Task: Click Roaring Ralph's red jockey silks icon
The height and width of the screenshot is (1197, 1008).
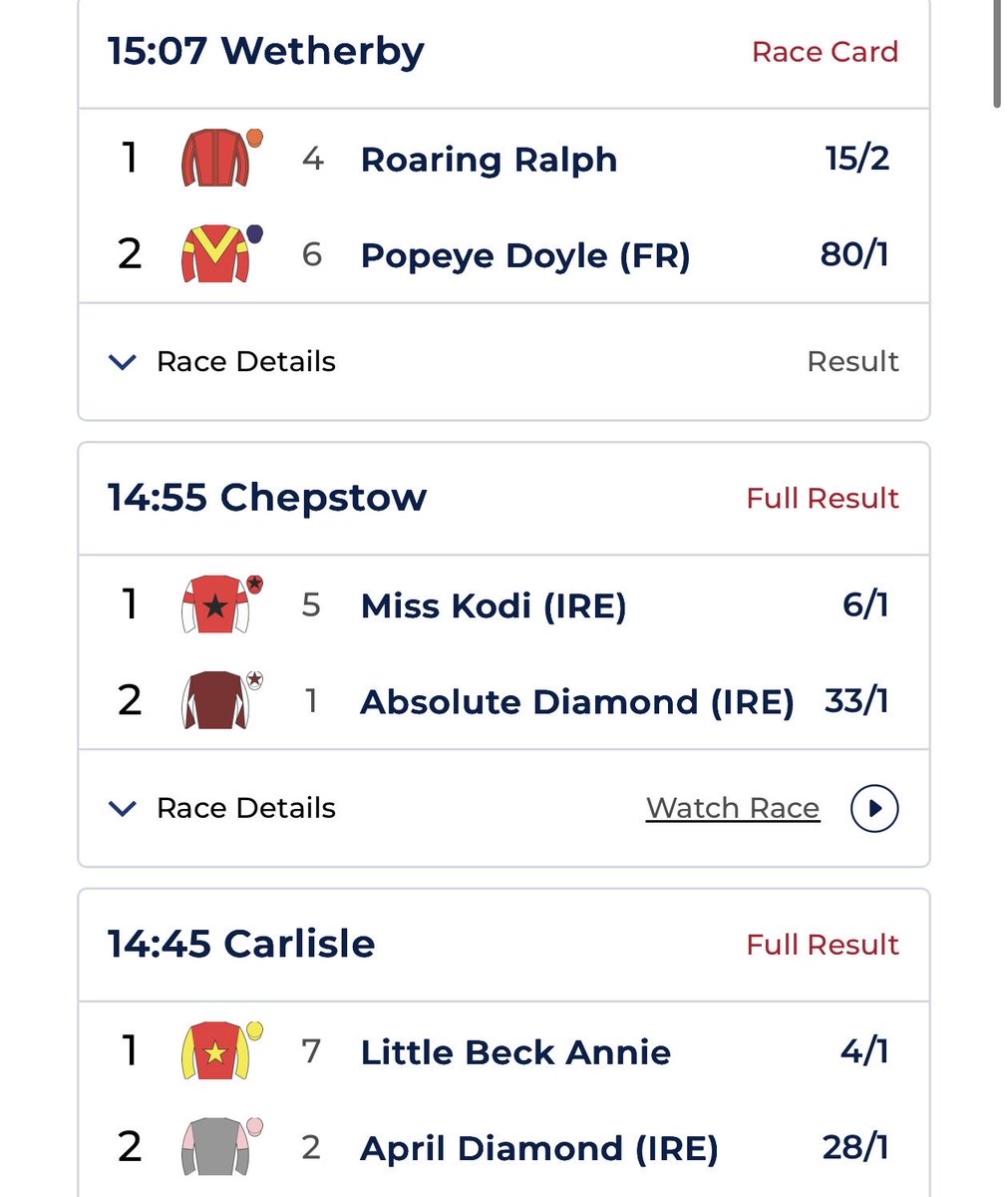Action: (221, 158)
